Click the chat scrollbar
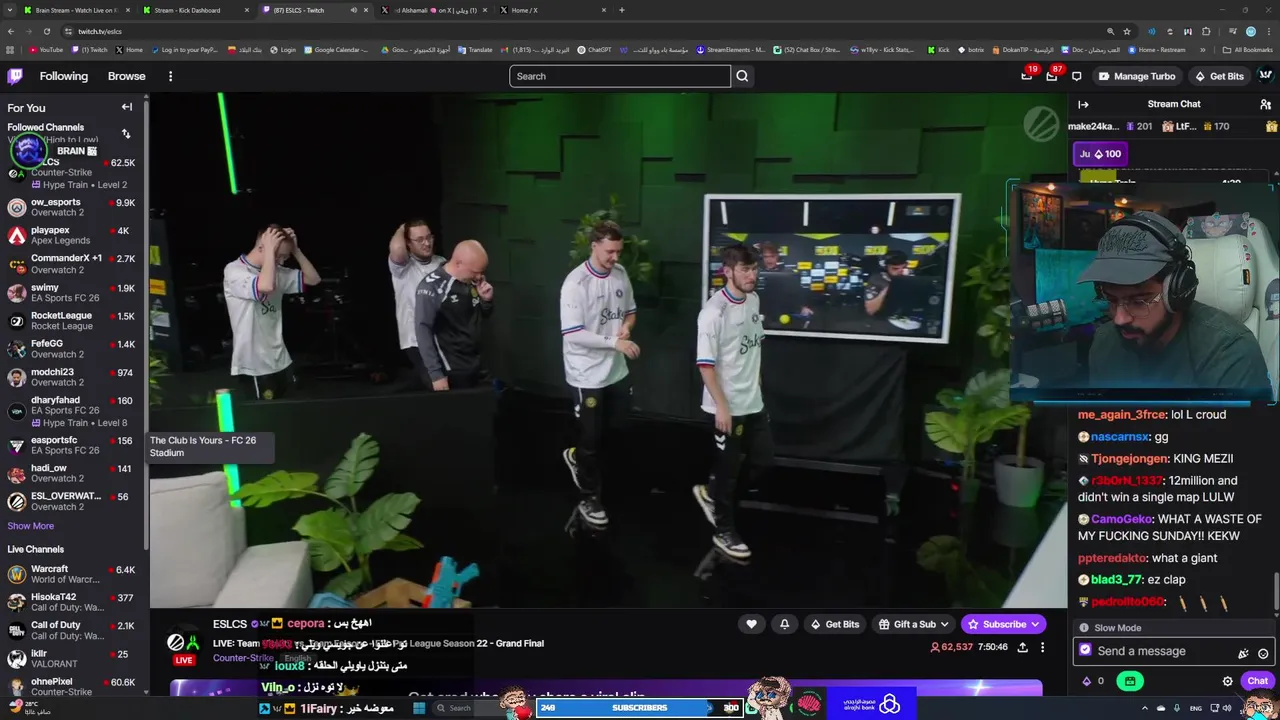The width and height of the screenshot is (1280, 720). [x=1277, y=590]
